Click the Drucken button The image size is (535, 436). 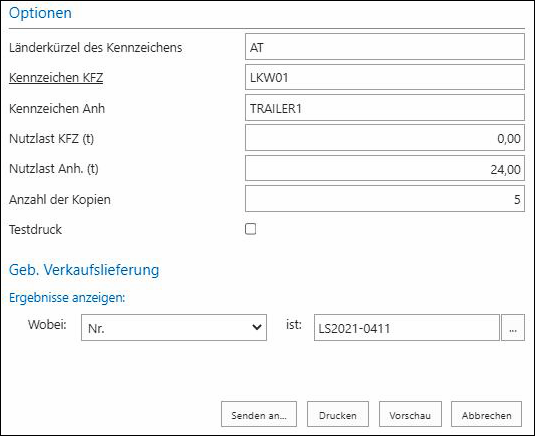click(x=337, y=414)
